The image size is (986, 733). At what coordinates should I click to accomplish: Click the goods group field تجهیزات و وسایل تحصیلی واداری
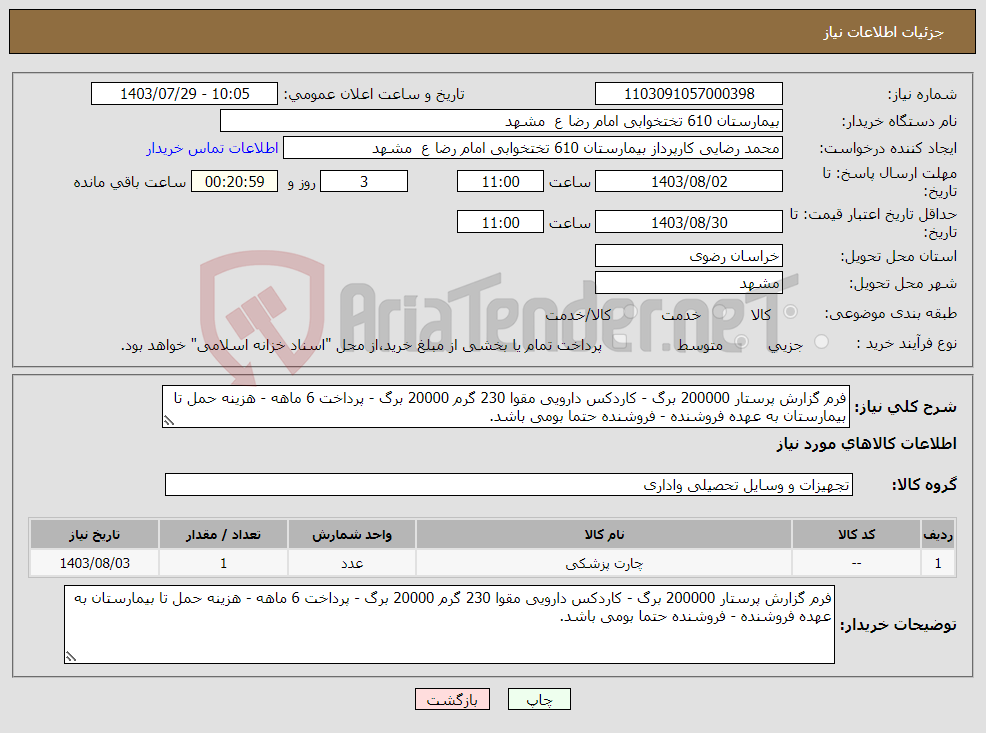tap(509, 485)
